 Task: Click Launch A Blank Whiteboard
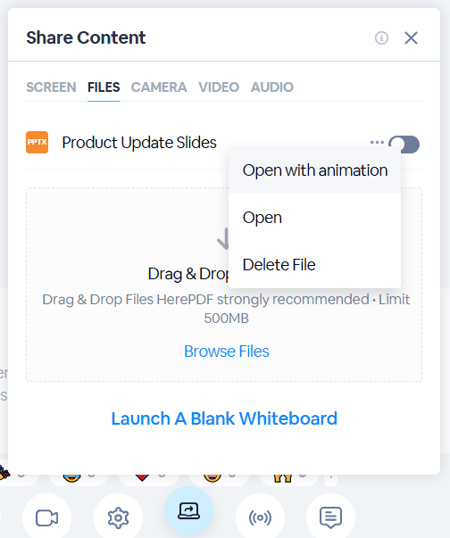224,419
